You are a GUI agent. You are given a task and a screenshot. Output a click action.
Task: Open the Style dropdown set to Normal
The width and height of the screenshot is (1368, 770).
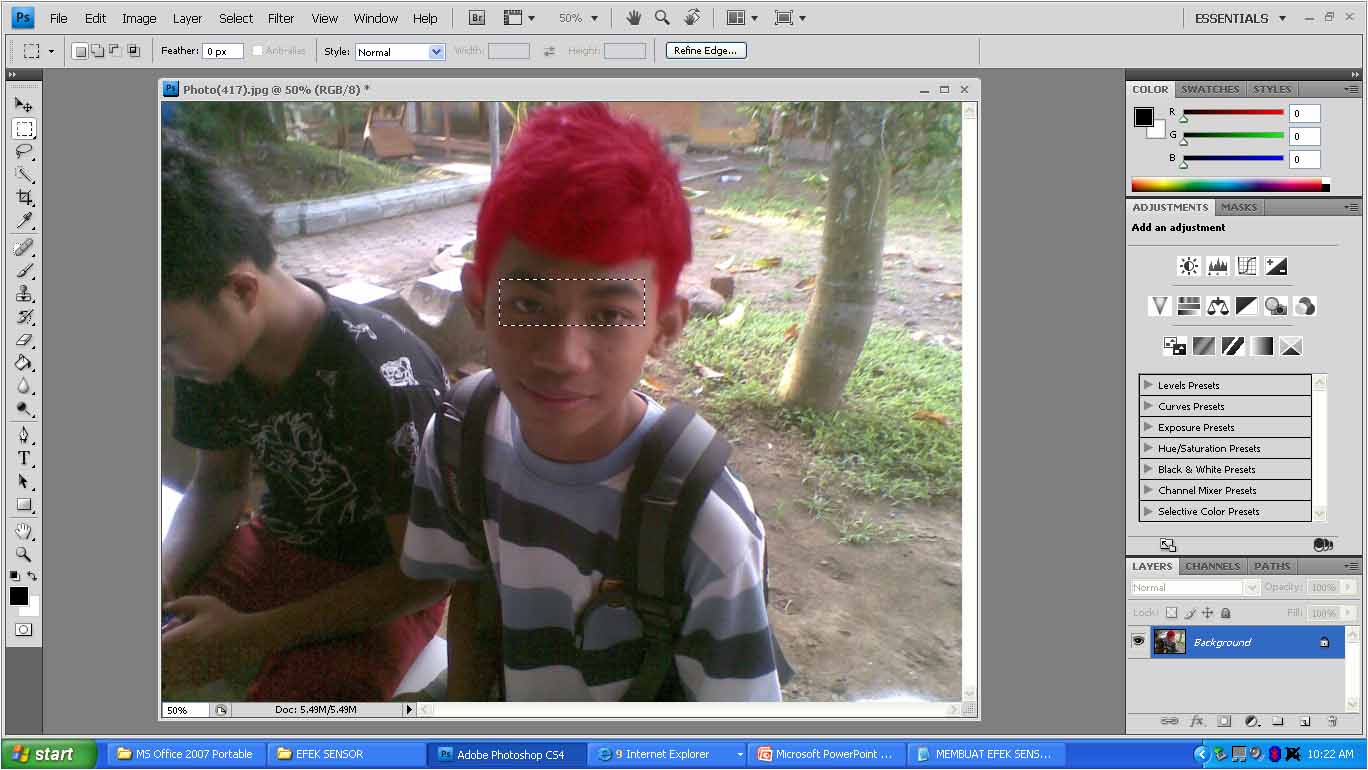pyautogui.click(x=399, y=52)
